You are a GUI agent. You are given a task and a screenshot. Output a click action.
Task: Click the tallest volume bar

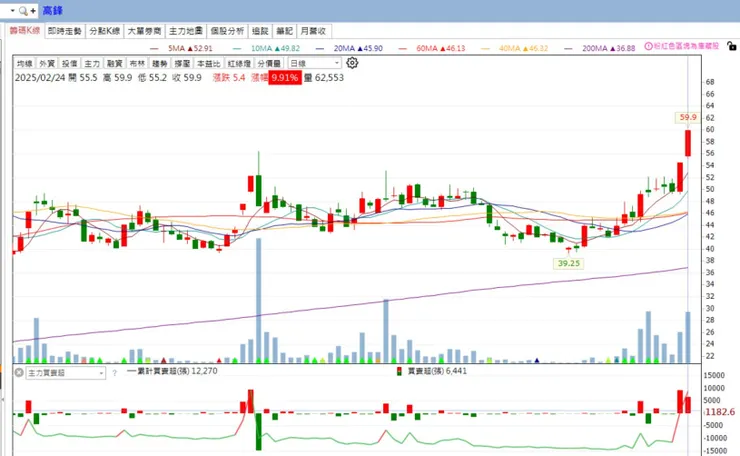tap(259, 300)
